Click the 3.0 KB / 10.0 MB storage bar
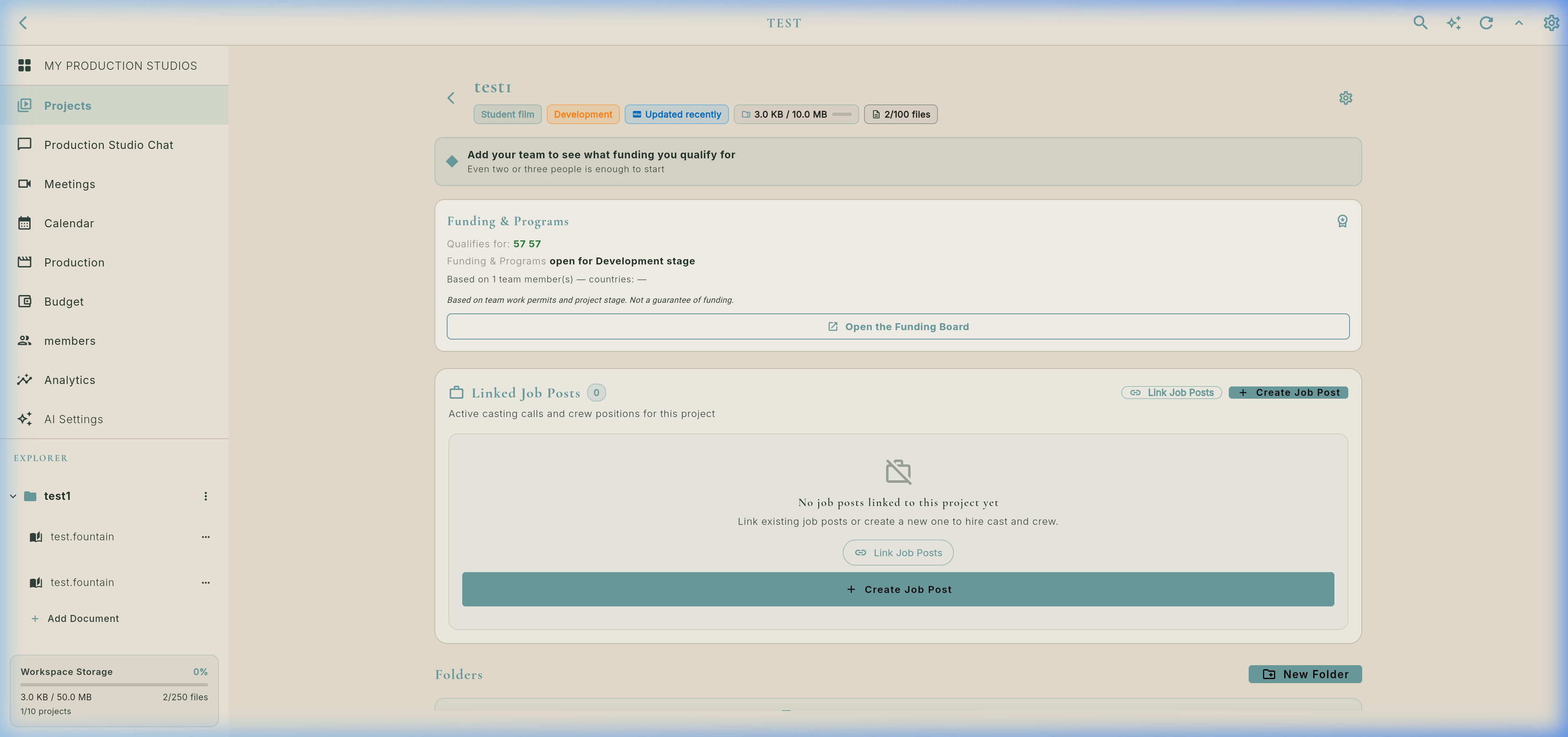Screen dimensions: 1568x737 pos(796,114)
